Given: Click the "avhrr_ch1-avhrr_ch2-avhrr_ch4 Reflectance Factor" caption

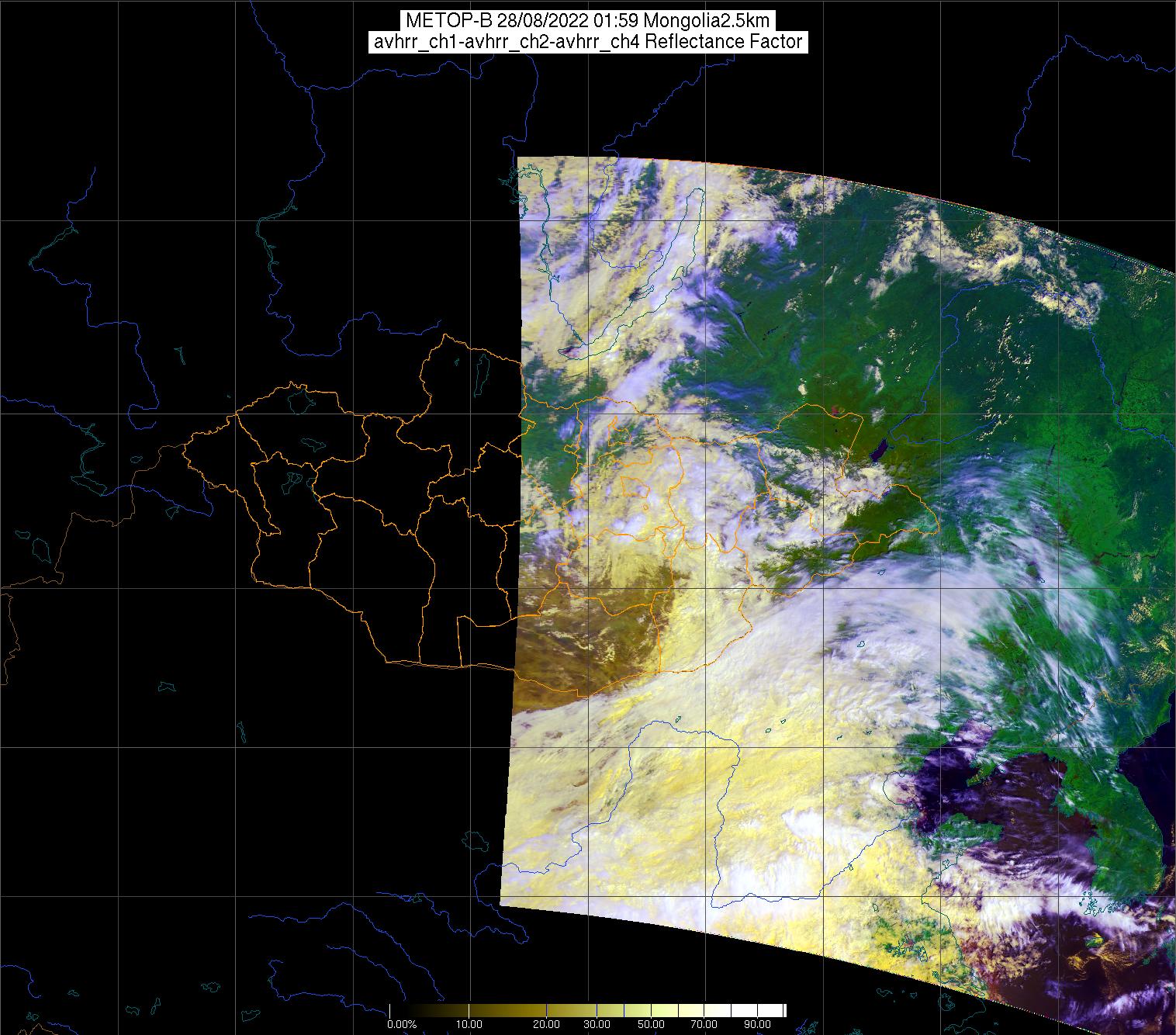Looking at the screenshot, I should click(x=587, y=42).
